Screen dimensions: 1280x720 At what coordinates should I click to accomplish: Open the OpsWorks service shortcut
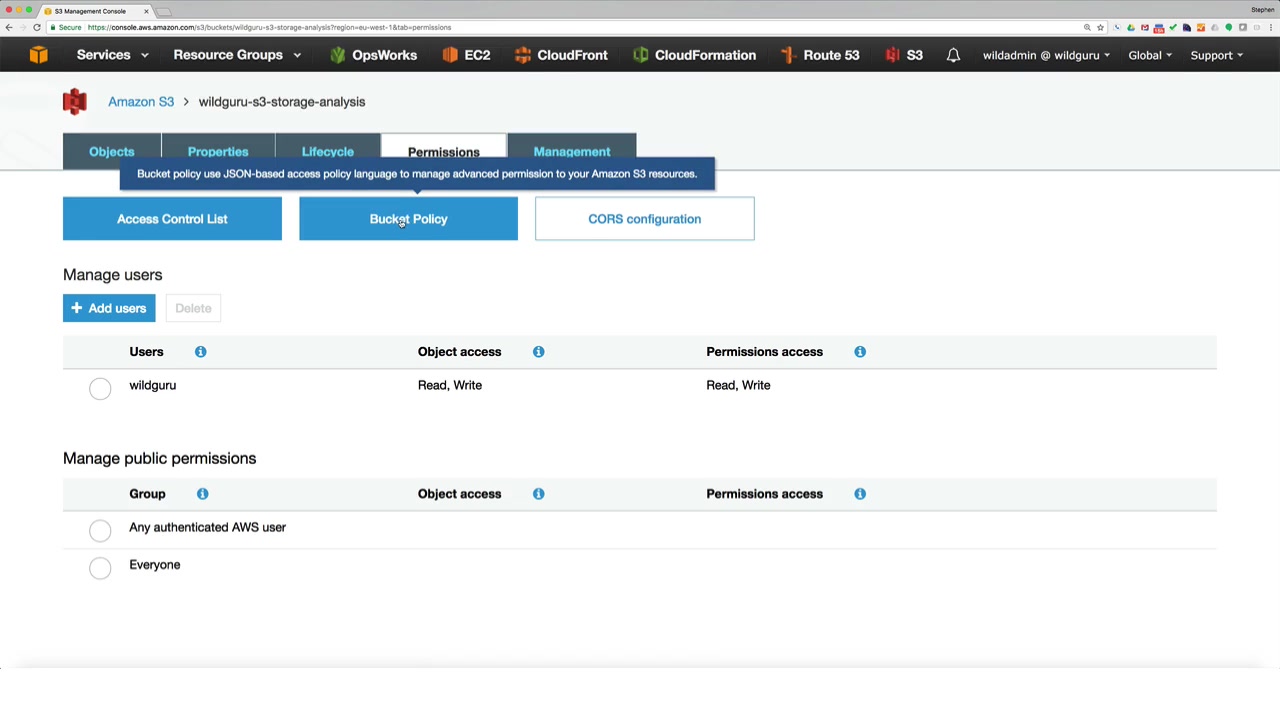[373, 55]
